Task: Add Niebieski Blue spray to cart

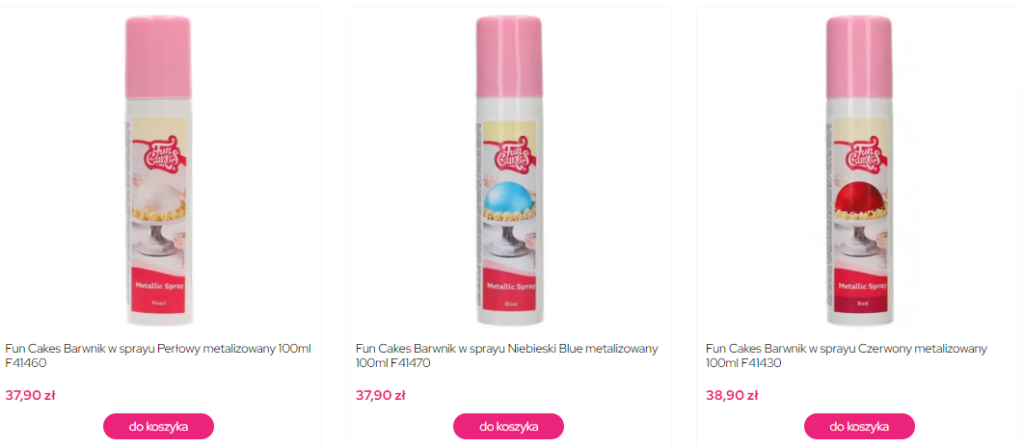Action: point(509,426)
